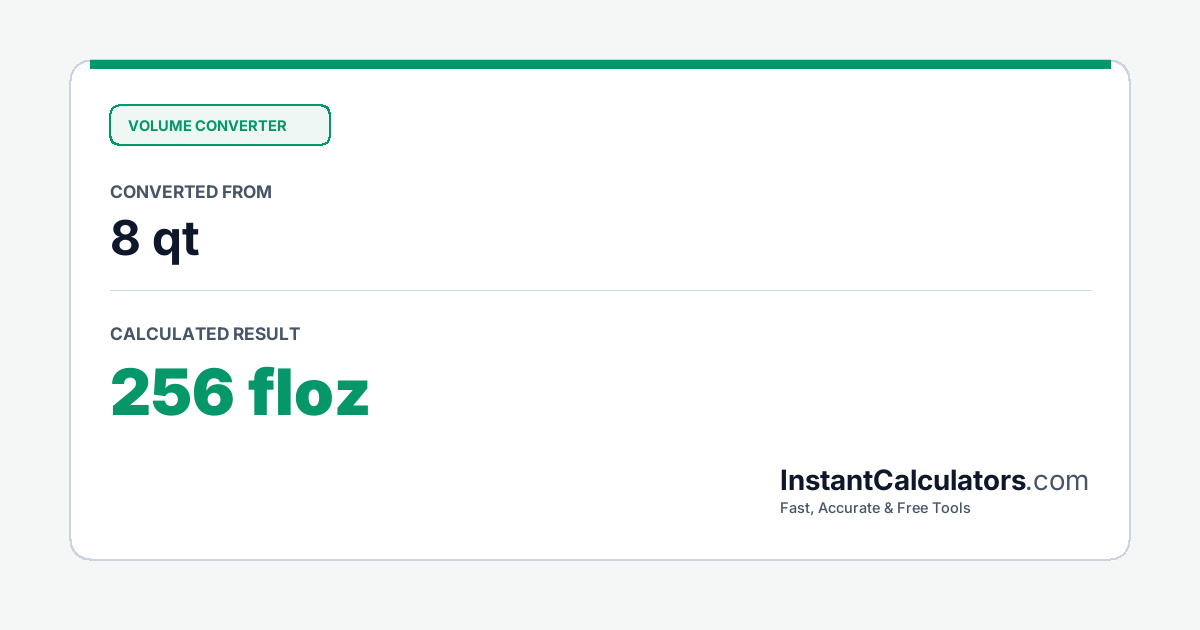Click the Fast, Accurate & Free Tools tagline
This screenshot has width=1200, height=630.
coord(875,508)
